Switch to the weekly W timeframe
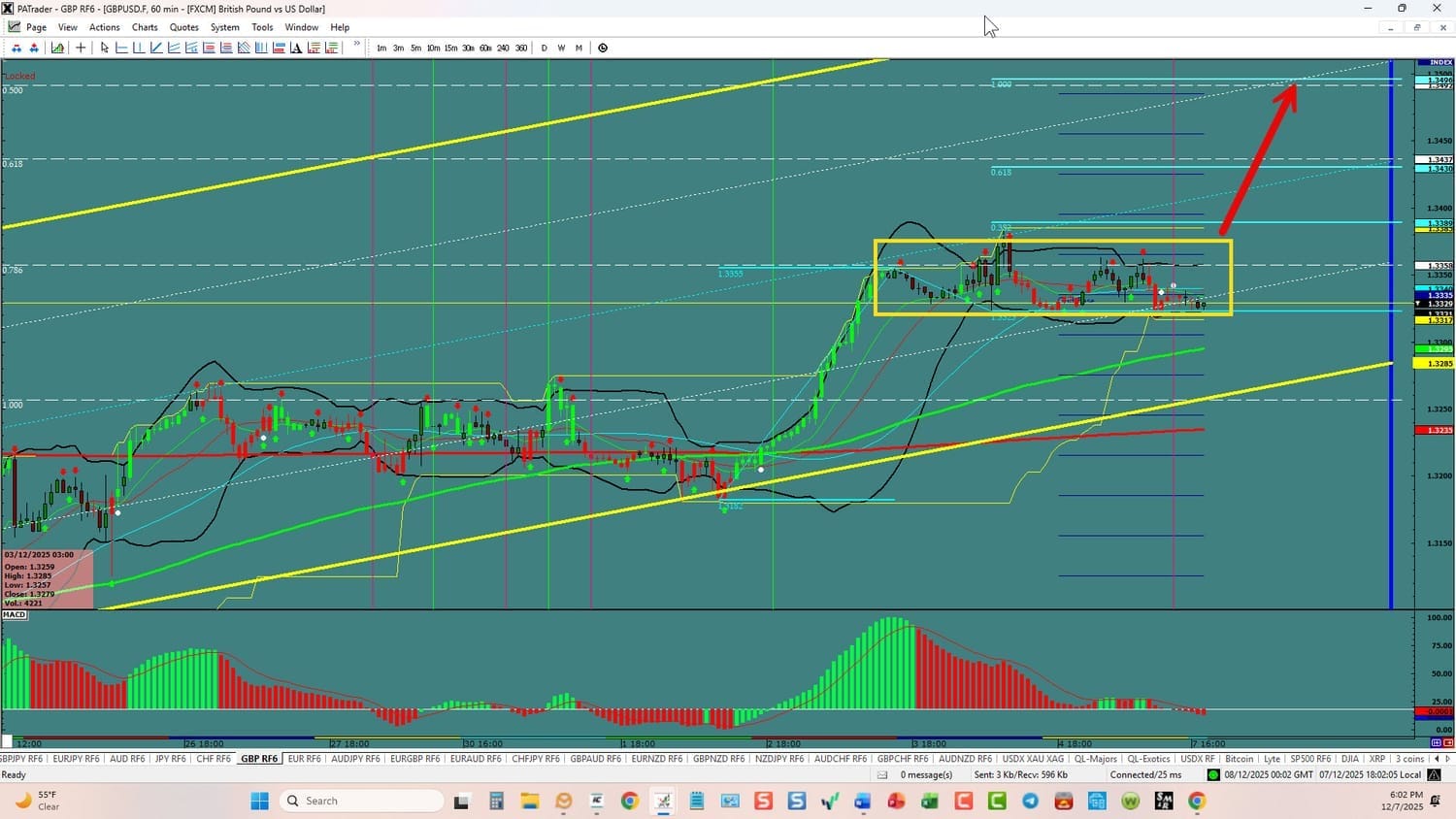This screenshot has height=819, width=1456. 561,48
